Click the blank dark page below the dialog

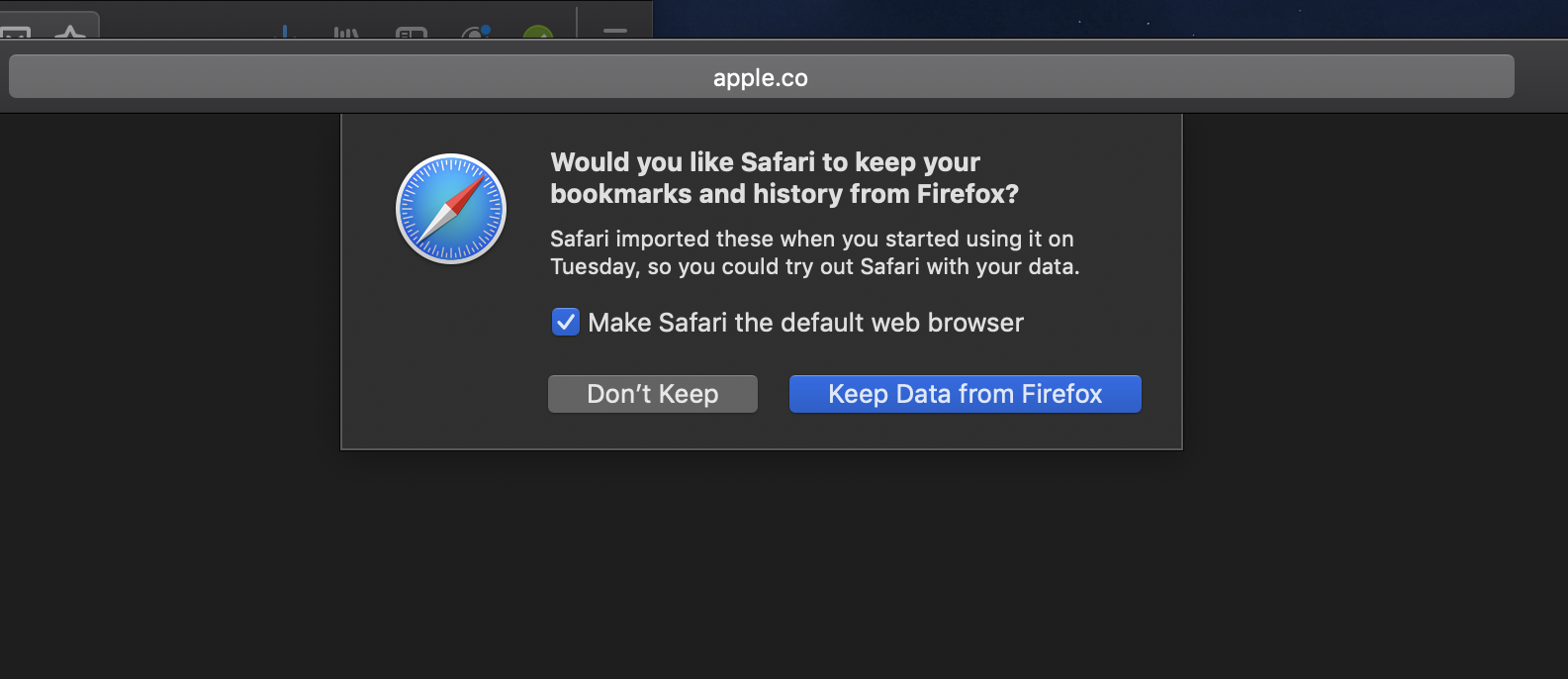click(762, 564)
